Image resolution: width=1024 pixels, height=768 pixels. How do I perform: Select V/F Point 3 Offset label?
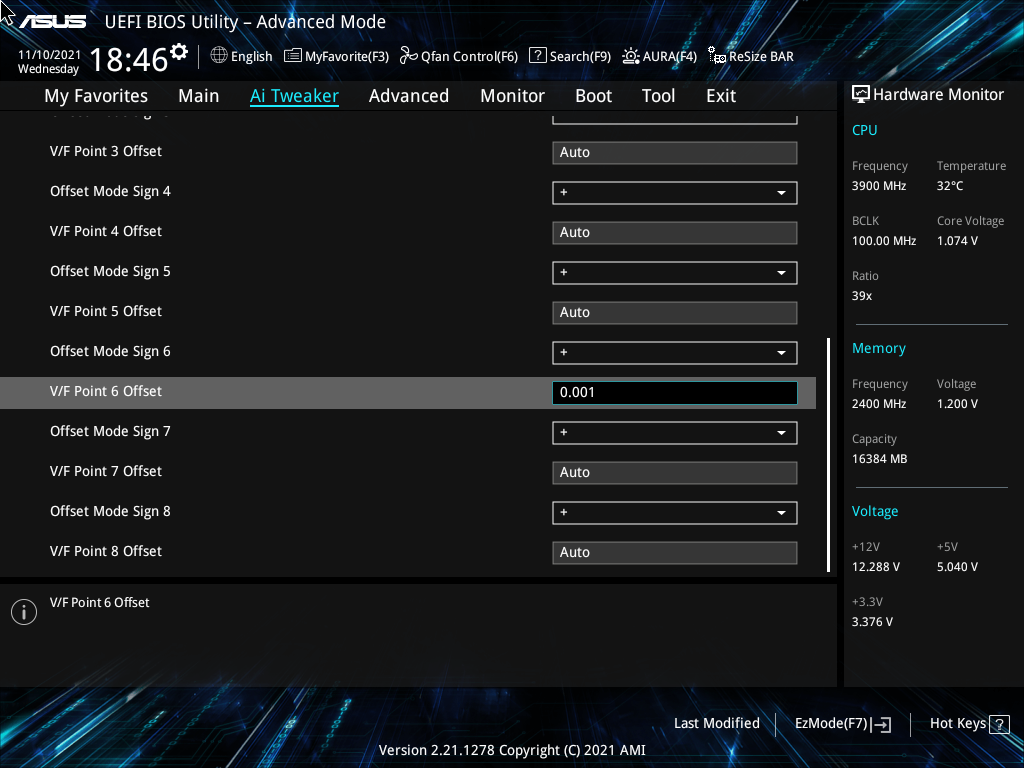point(106,152)
